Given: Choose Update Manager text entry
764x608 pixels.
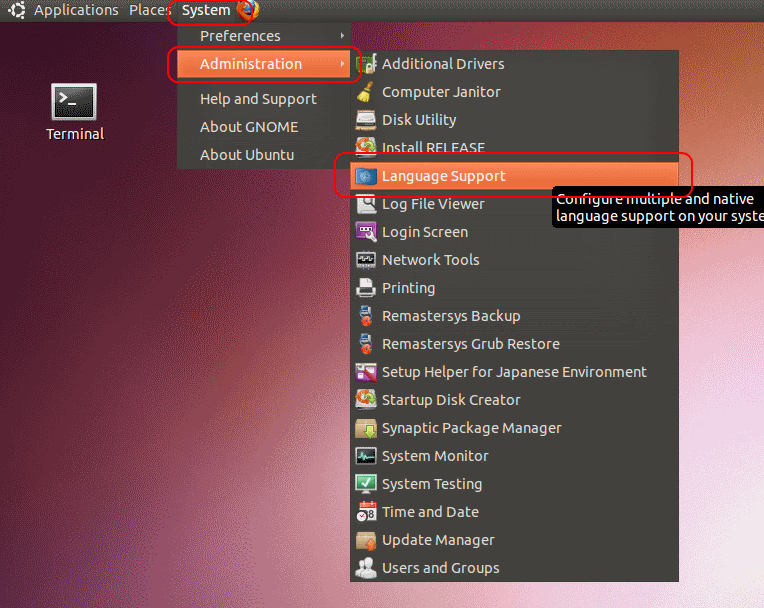Looking at the screenshot, I should [438, 540].
